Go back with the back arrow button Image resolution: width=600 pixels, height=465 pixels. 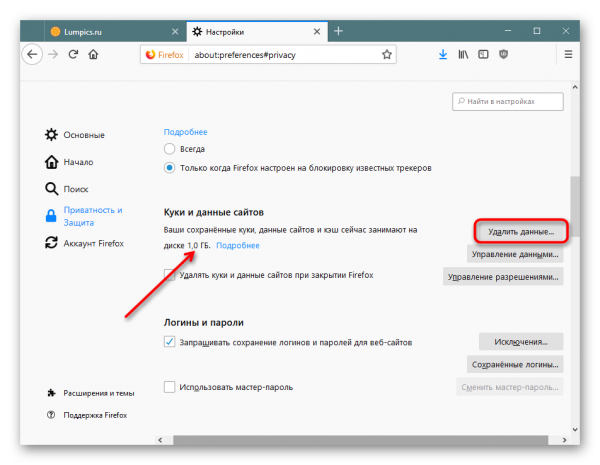click(32, 54)
